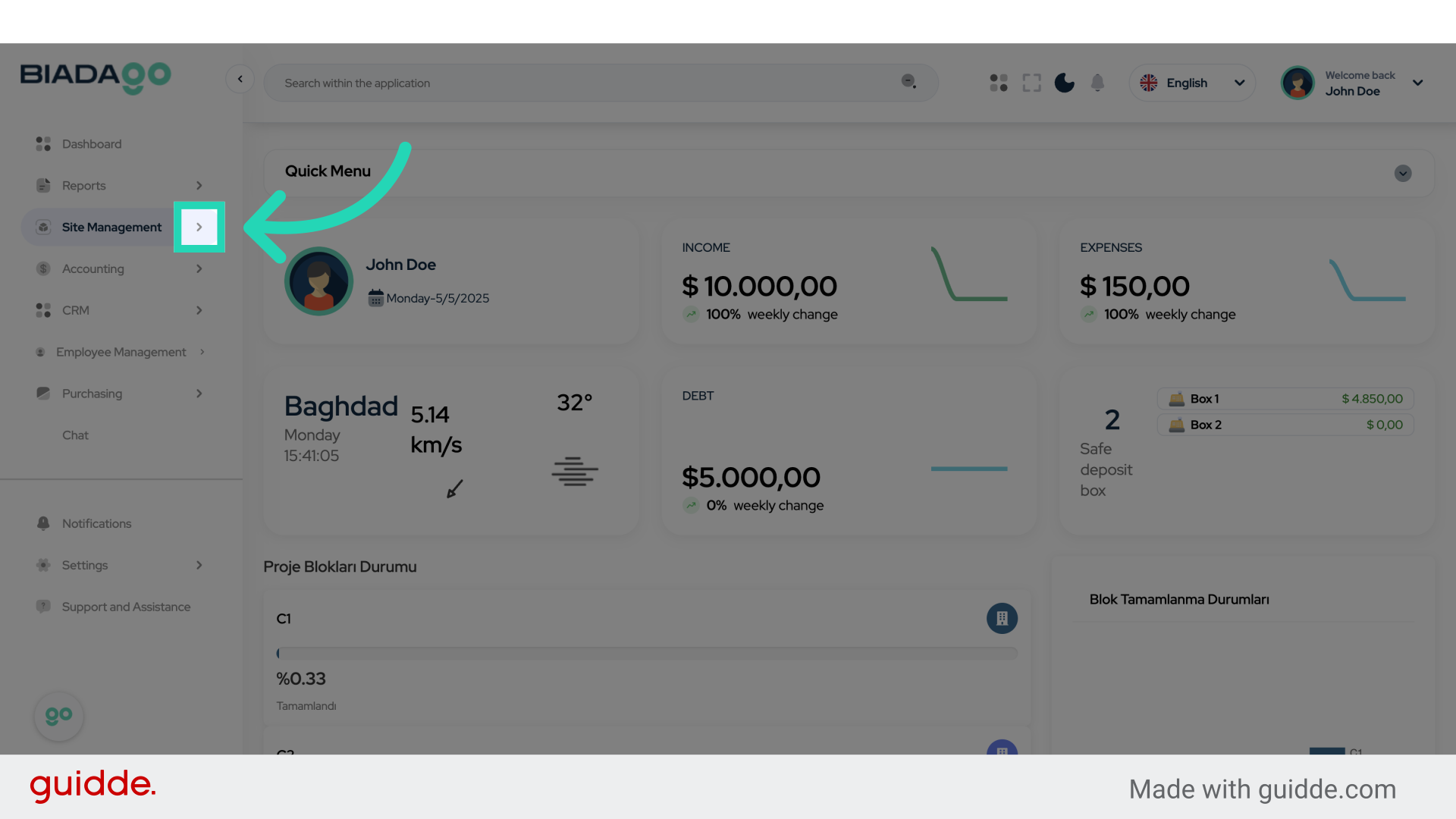Open the Chat menu item
1456x819 pixels.
tap(75, 435)
